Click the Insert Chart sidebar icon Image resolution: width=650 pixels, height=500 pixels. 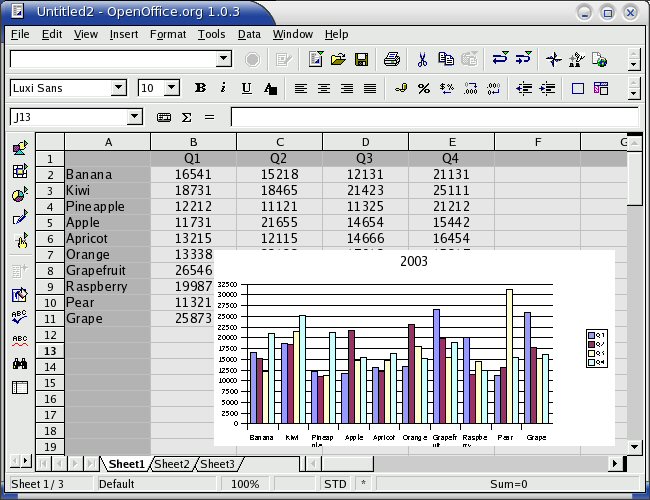click(x=19, y=194)
